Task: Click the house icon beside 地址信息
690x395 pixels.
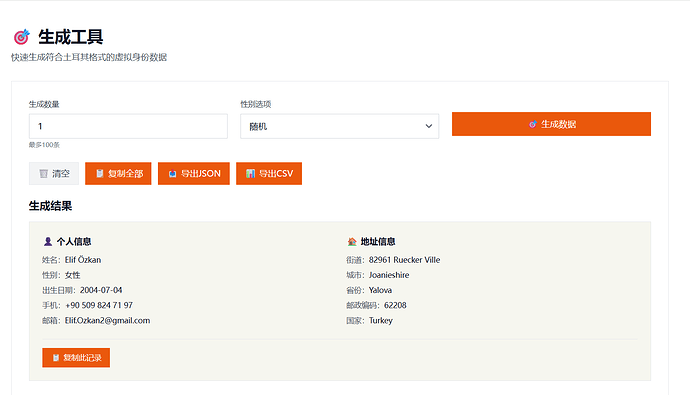Action: click(352, 241)
